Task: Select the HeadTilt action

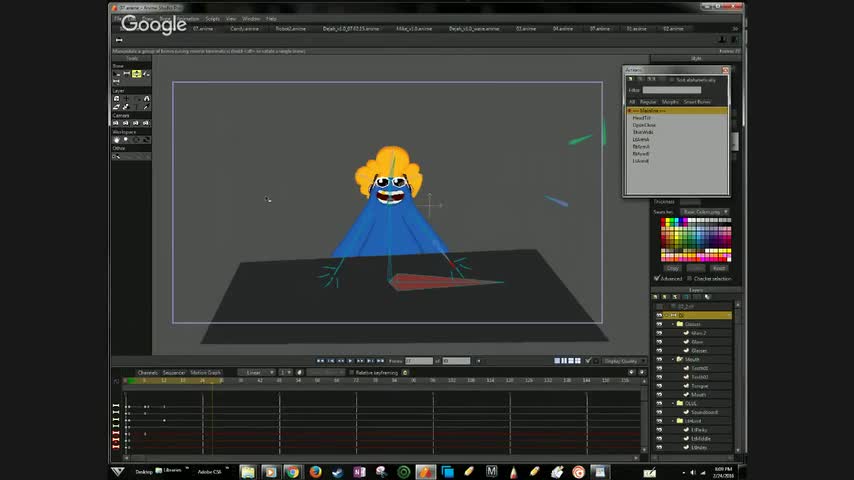Action: click(x=642, y=118)
